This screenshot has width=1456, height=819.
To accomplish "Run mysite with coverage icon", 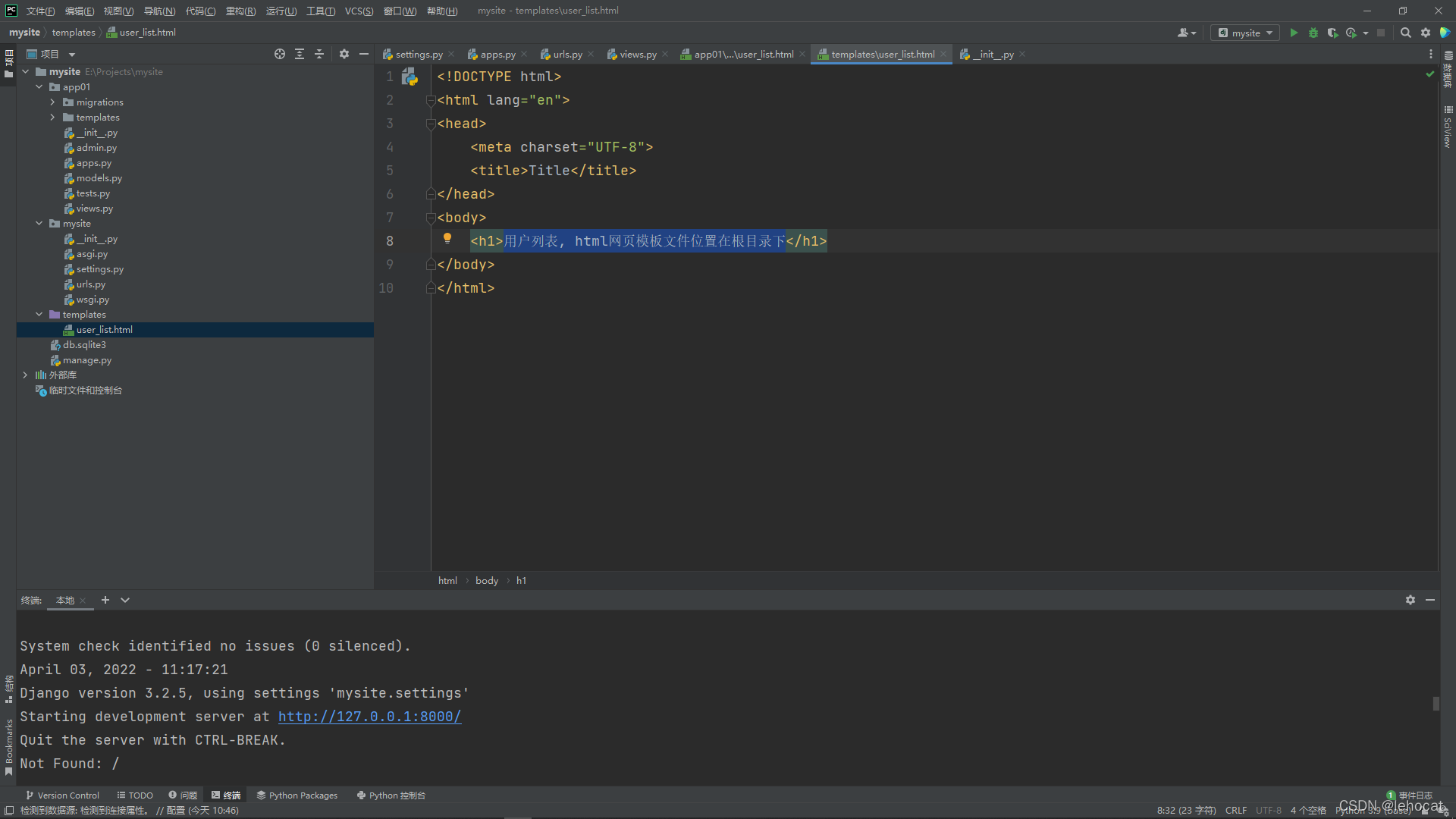I will (x=1332, y=33).
